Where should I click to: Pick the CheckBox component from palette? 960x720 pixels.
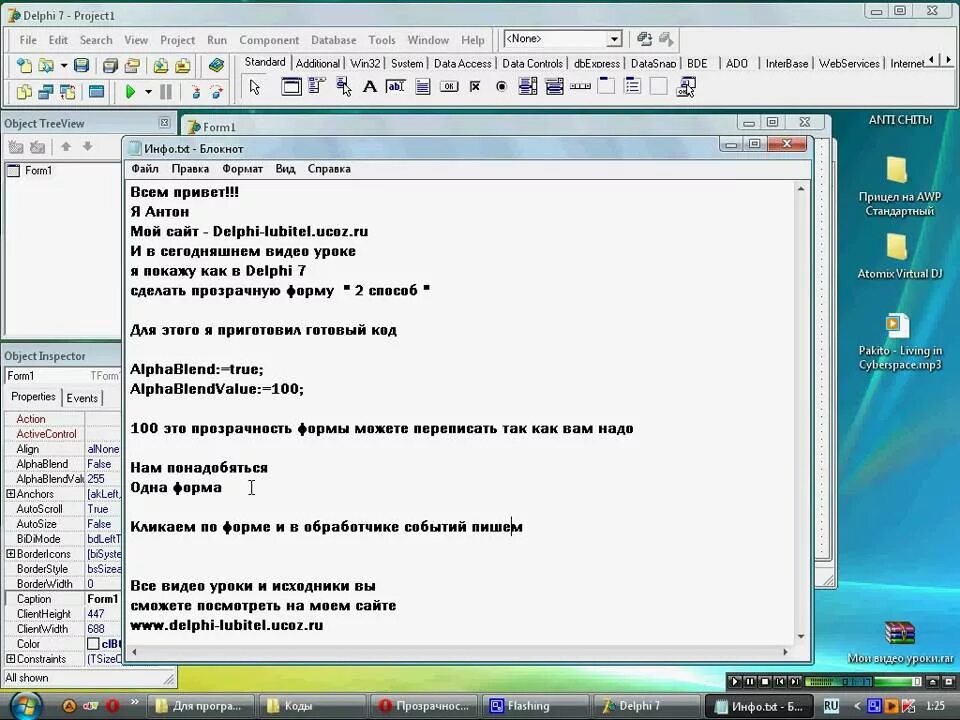pyautogui.click(x=475, y=86)
